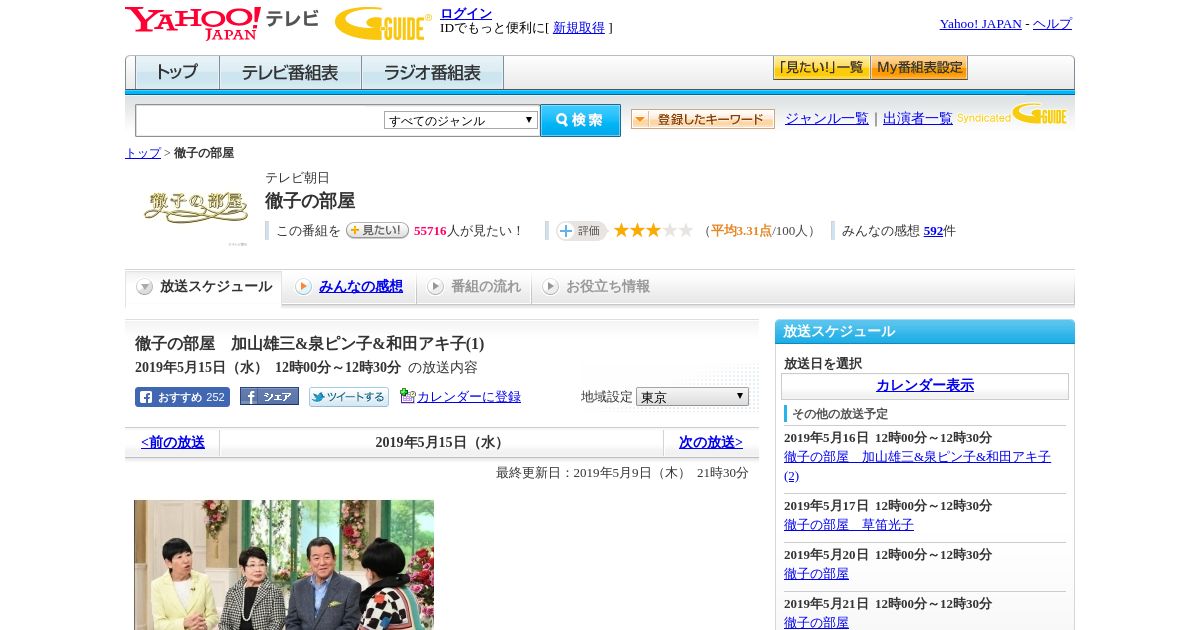
Task: Open the 592 みんなの感想 count link
Action: (x=933, y=231)
